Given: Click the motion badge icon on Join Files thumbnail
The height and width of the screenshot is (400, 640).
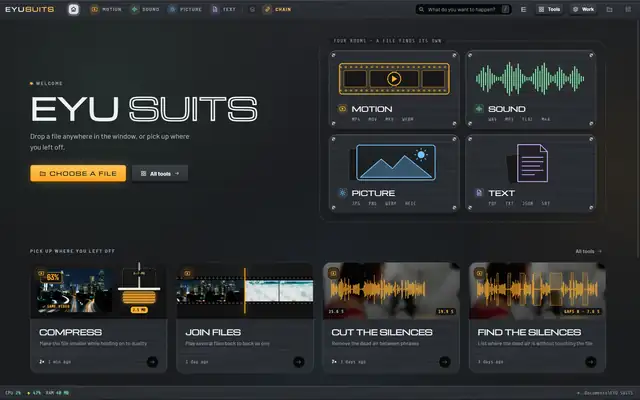Looking at the screenshot, I should click(187, 273).
